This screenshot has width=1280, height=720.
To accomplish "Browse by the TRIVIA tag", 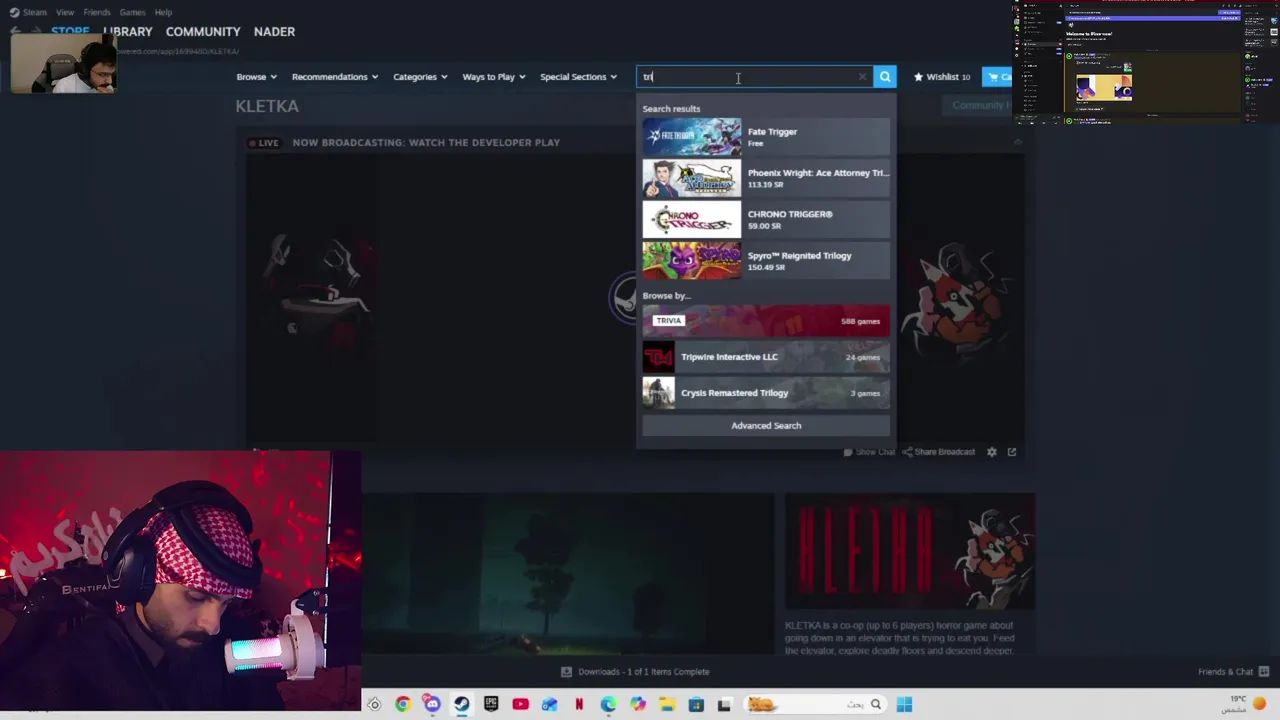I will click(766, 321).
